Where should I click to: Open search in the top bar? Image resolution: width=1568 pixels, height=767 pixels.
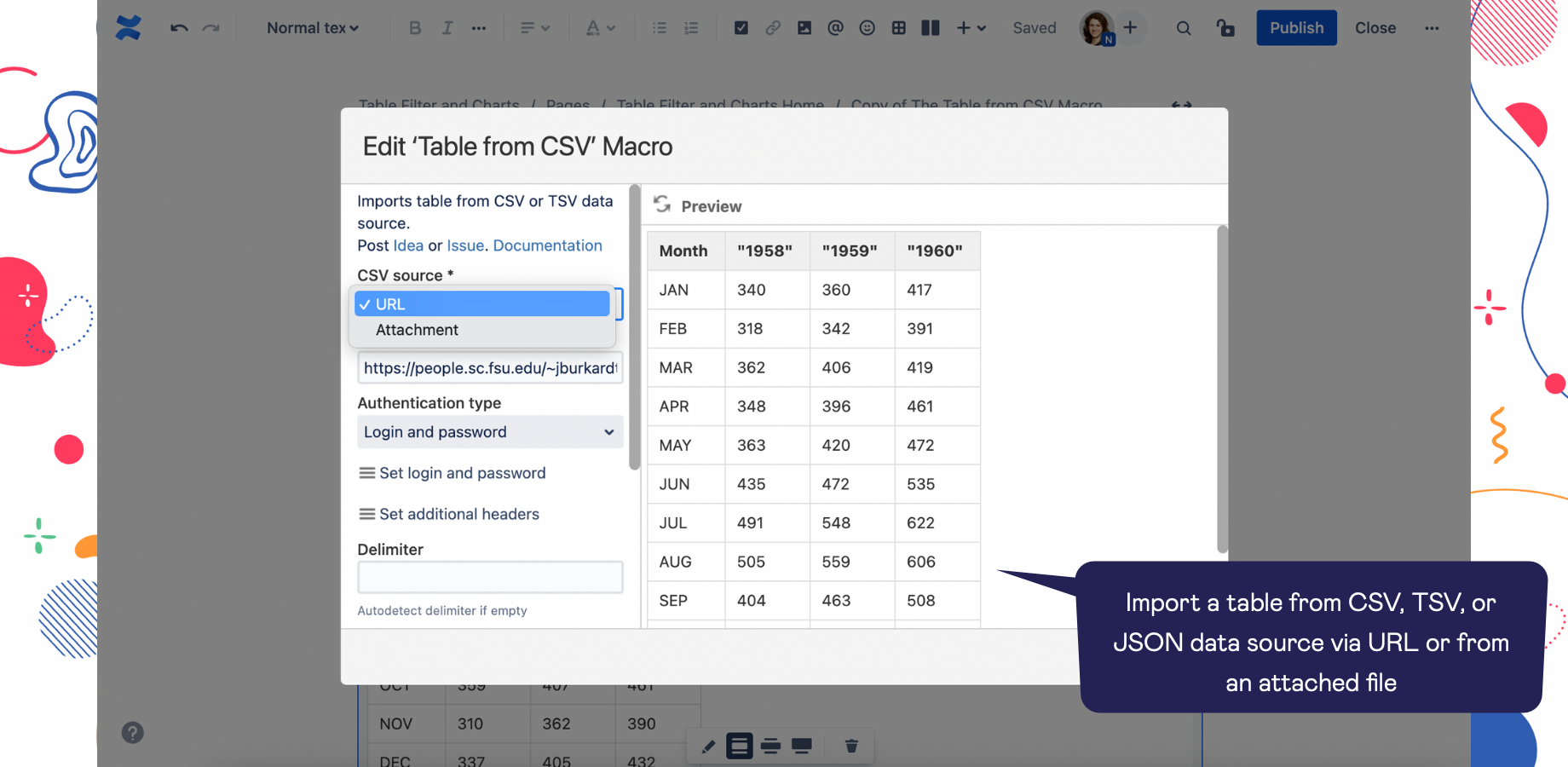pyautogui.click(x=1184, y=27)
